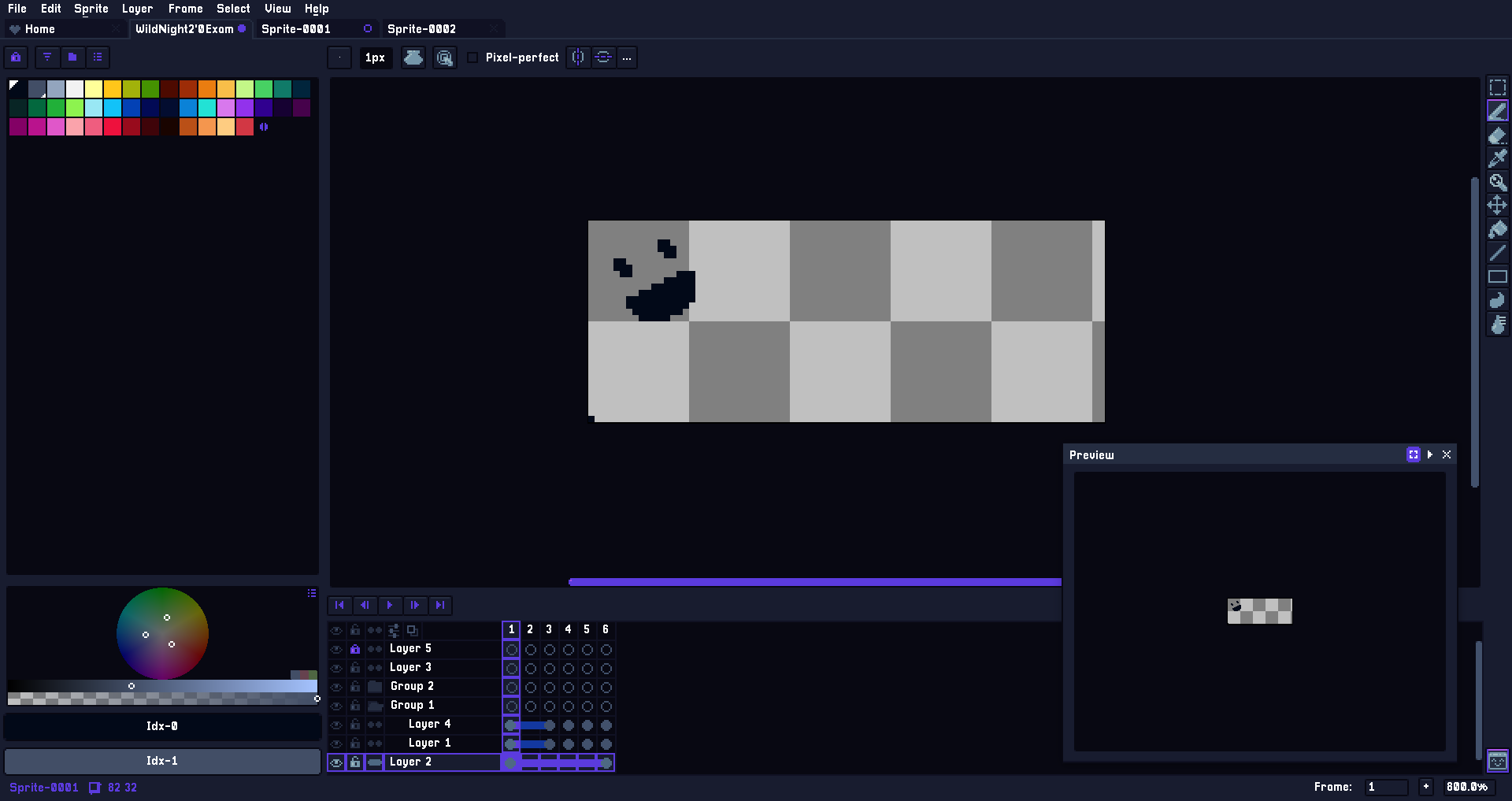Screen dimensions: 1512x801
Task: Switch to the WildNight2'0Exam tab
Action: point(190,29)
